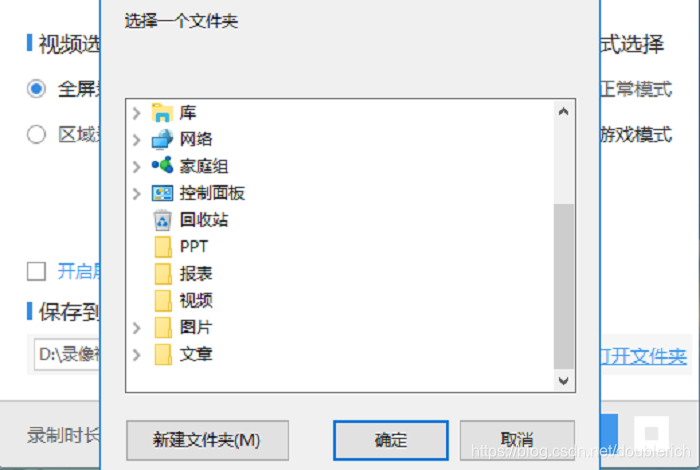The width and height of the screenshot is (700, 470).
Task: Click the 新建文件夹(M) button
Action: tap(207, 440)
